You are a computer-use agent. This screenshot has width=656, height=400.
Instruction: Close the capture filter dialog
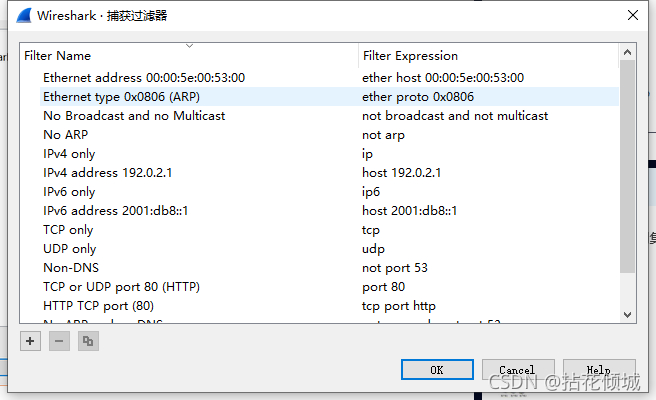tap(633, 15)
